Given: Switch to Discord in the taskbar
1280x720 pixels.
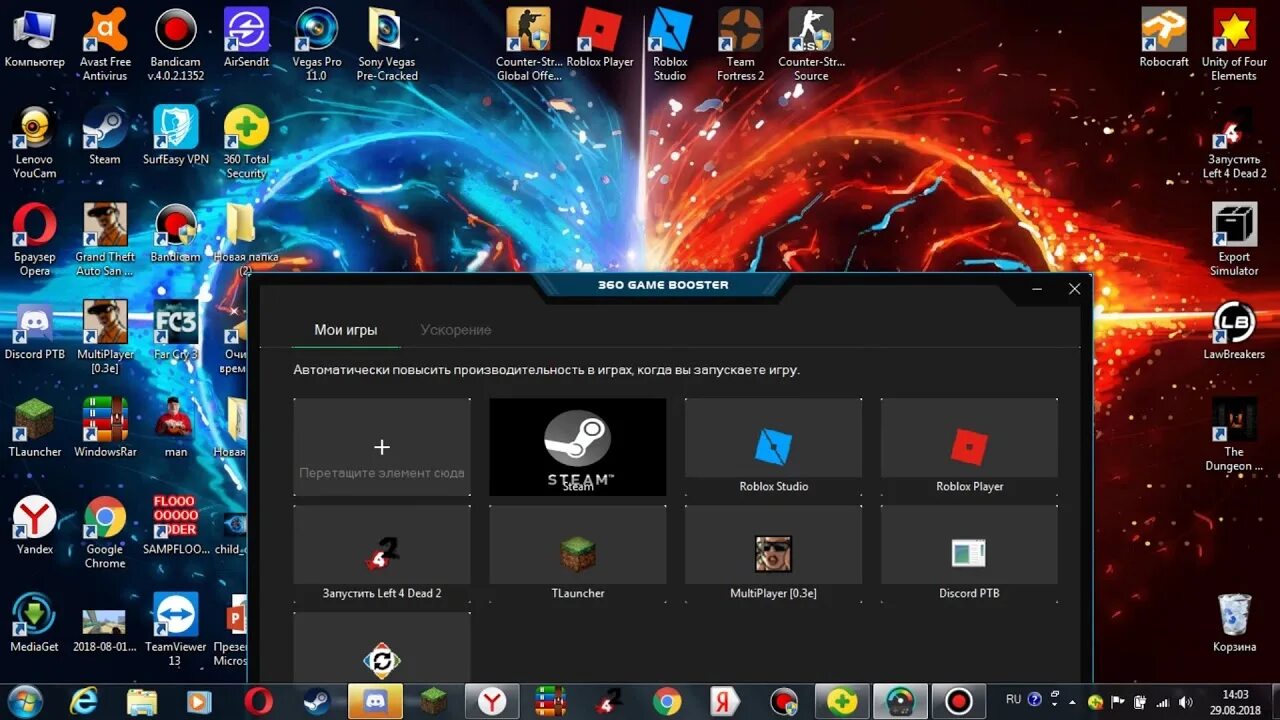Looking at the screenshot, I should [x=376, y=701].
